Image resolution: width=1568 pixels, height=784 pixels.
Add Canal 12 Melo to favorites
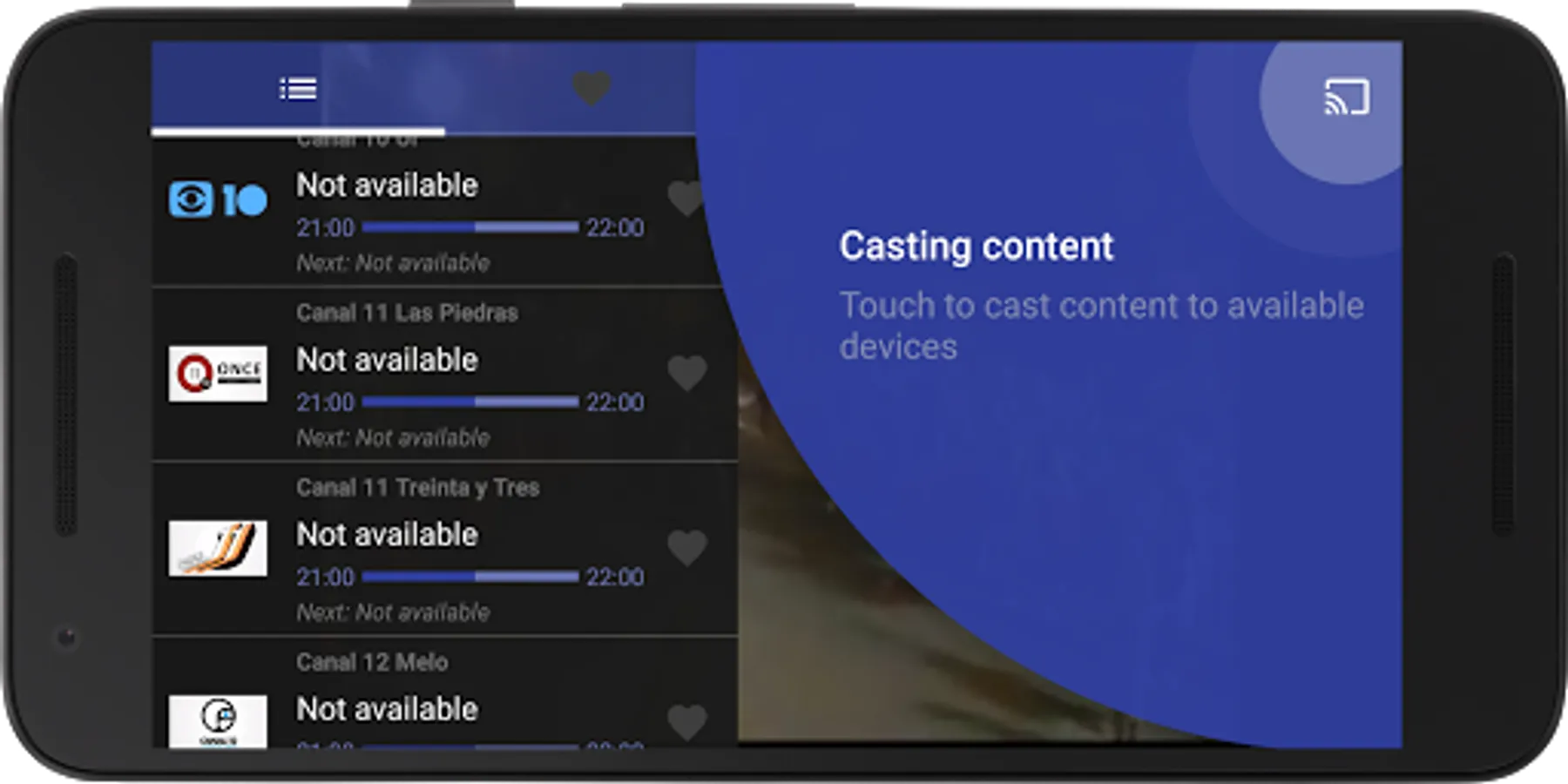point(686,722)
